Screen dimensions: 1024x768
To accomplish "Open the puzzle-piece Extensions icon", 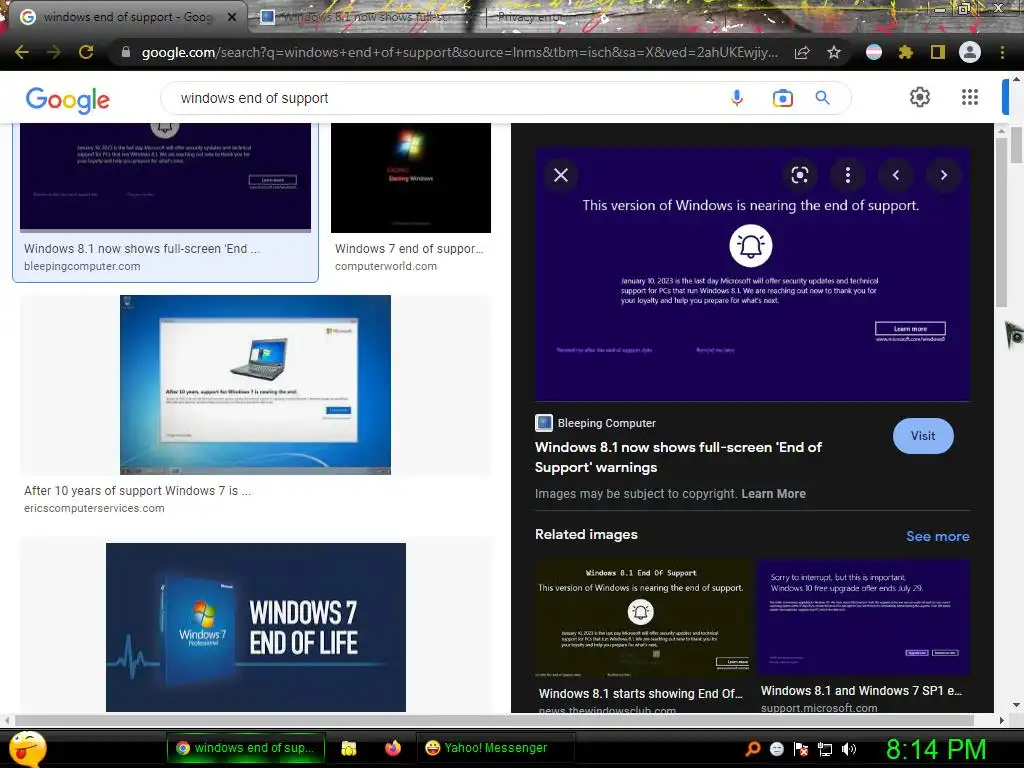I will point(906,52).
